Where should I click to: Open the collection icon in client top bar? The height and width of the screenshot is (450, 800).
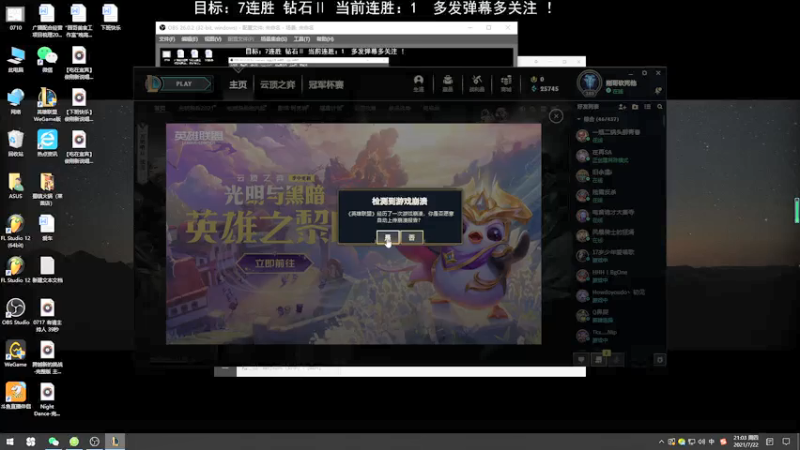pyautogui.click(x=447, y=83)
